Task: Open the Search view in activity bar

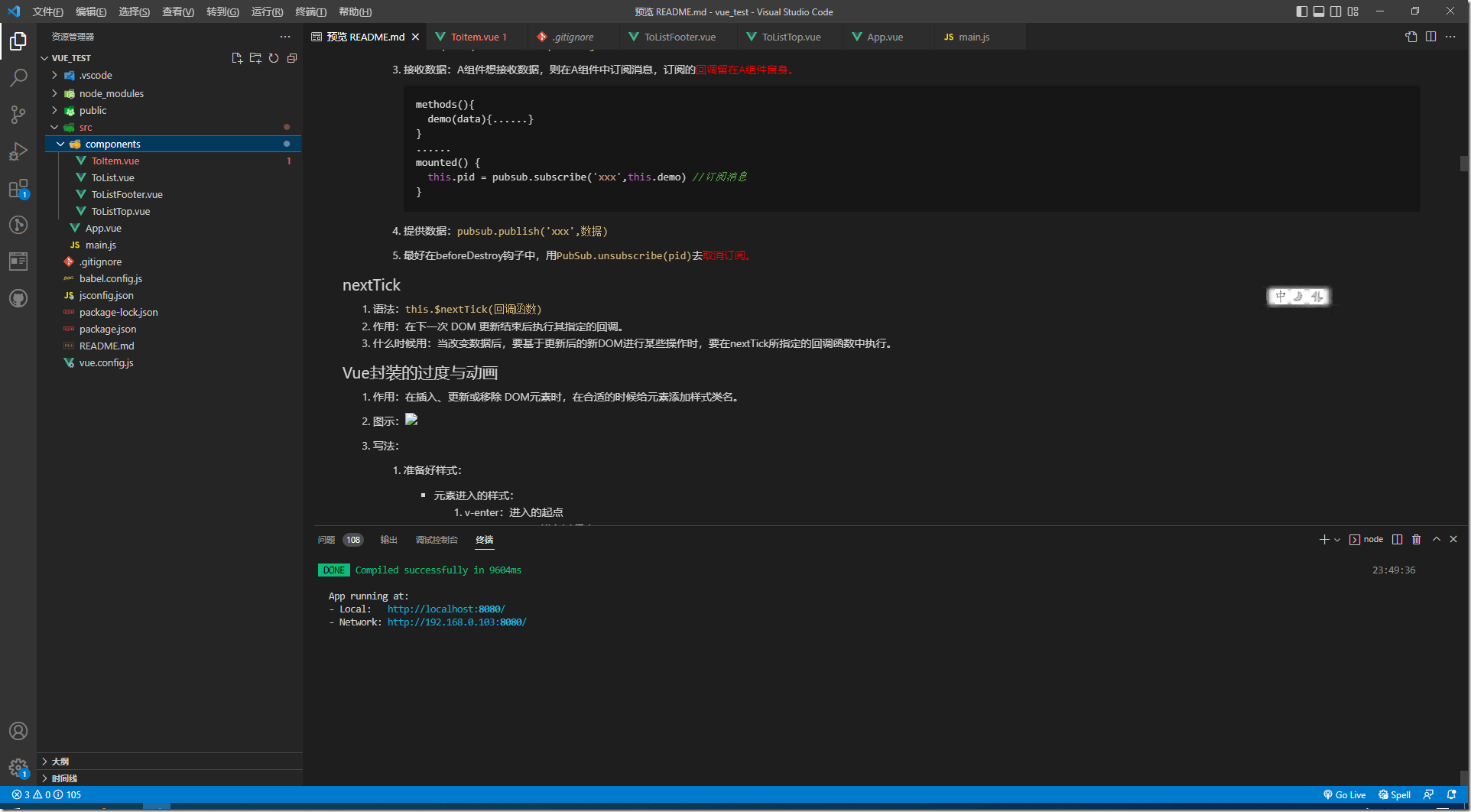Action: 18,78
